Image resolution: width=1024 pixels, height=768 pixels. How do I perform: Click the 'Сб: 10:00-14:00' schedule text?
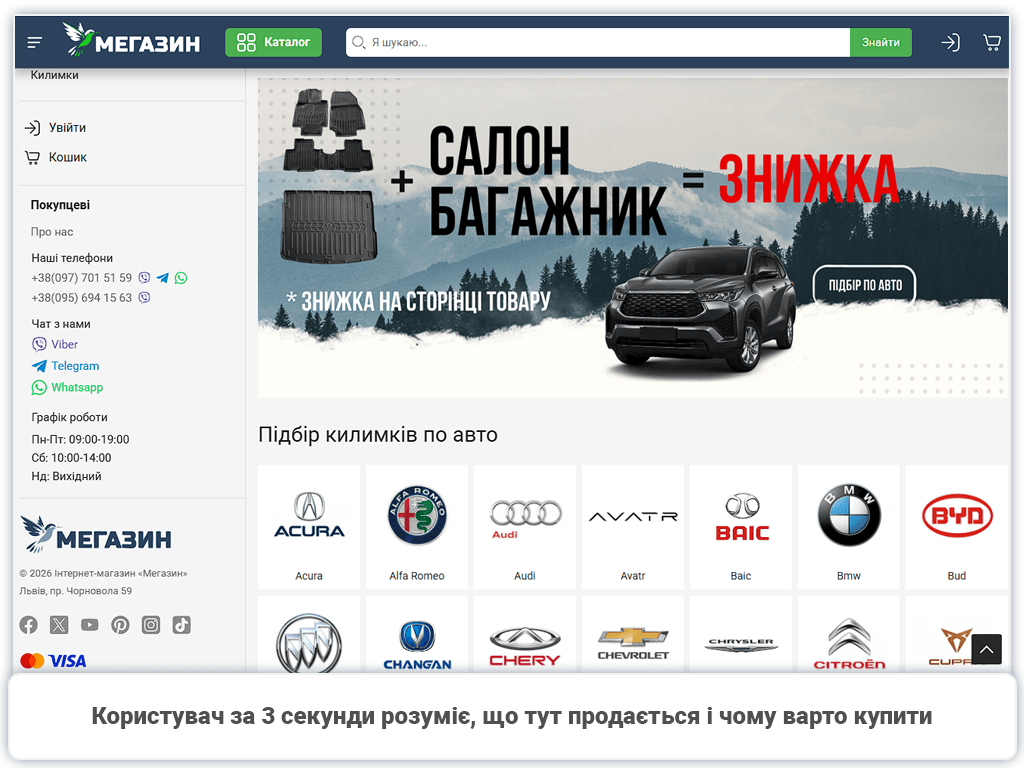(x=71, y=458)
